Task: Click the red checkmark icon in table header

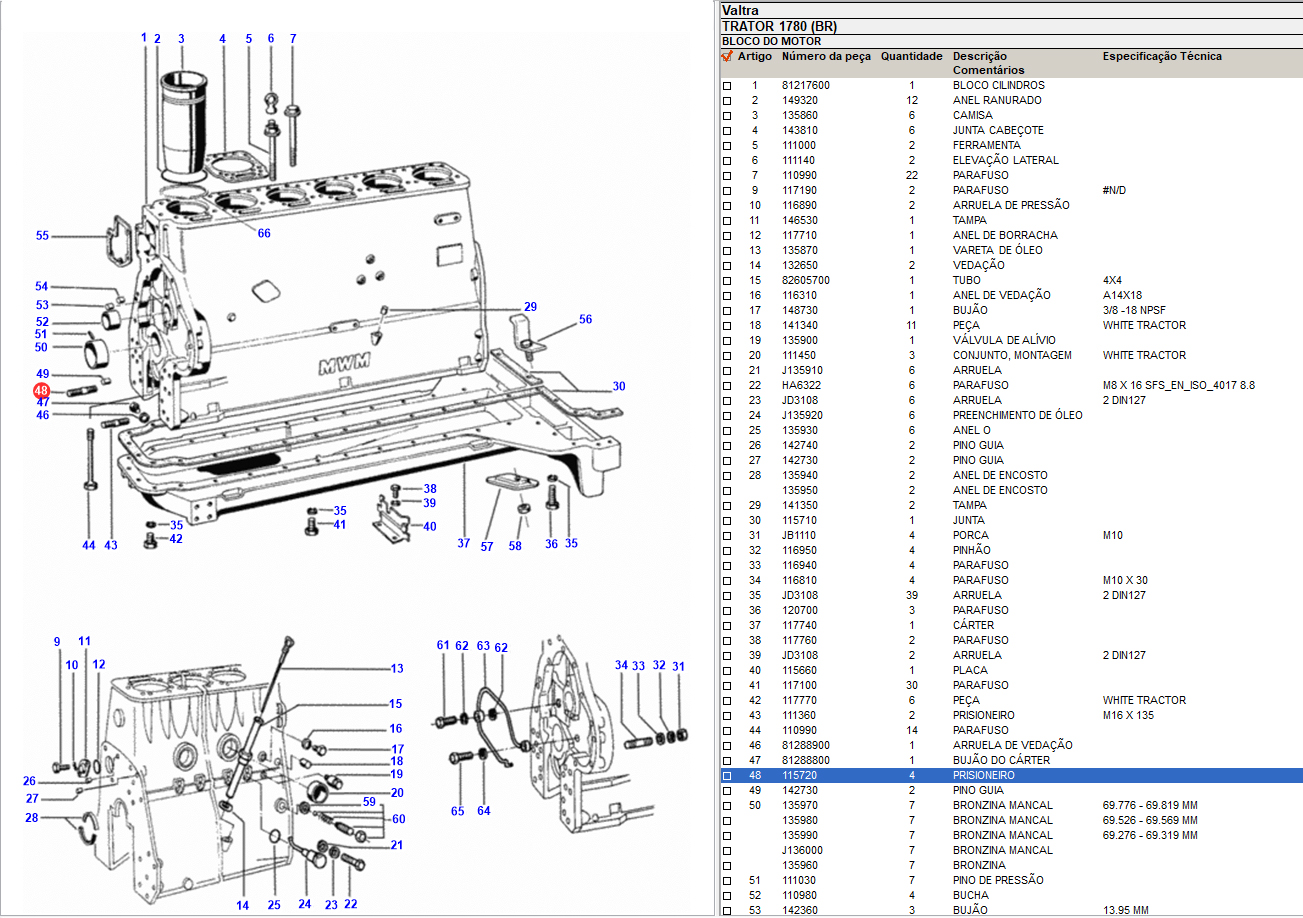Action: coord(727,57)
